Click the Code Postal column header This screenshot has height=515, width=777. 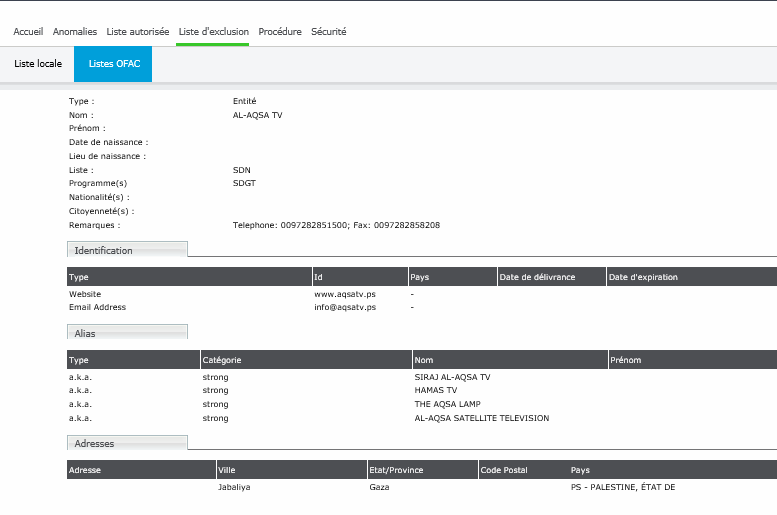504,470
